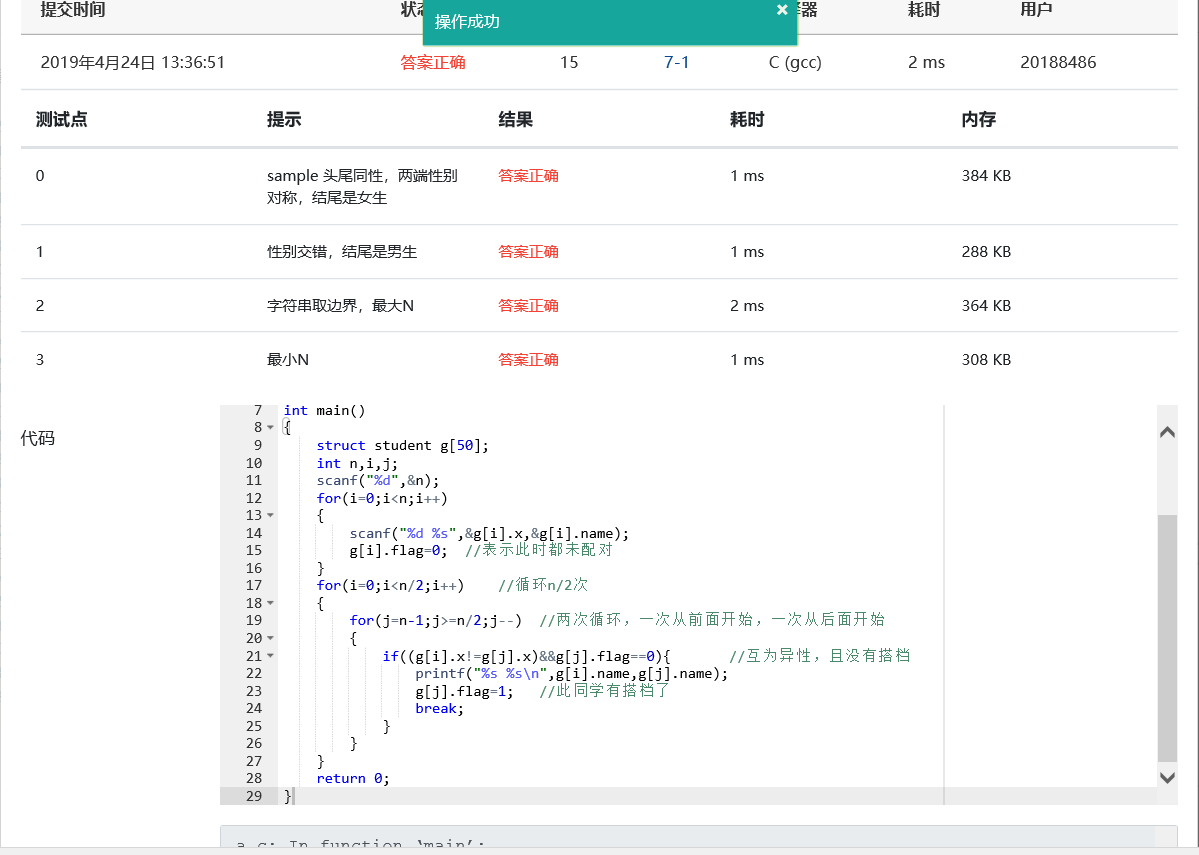The height and width of the screenshot is (855, 1199).
Task: Click the C (gcc) compiler cell
Action: [x=795, y=62]
